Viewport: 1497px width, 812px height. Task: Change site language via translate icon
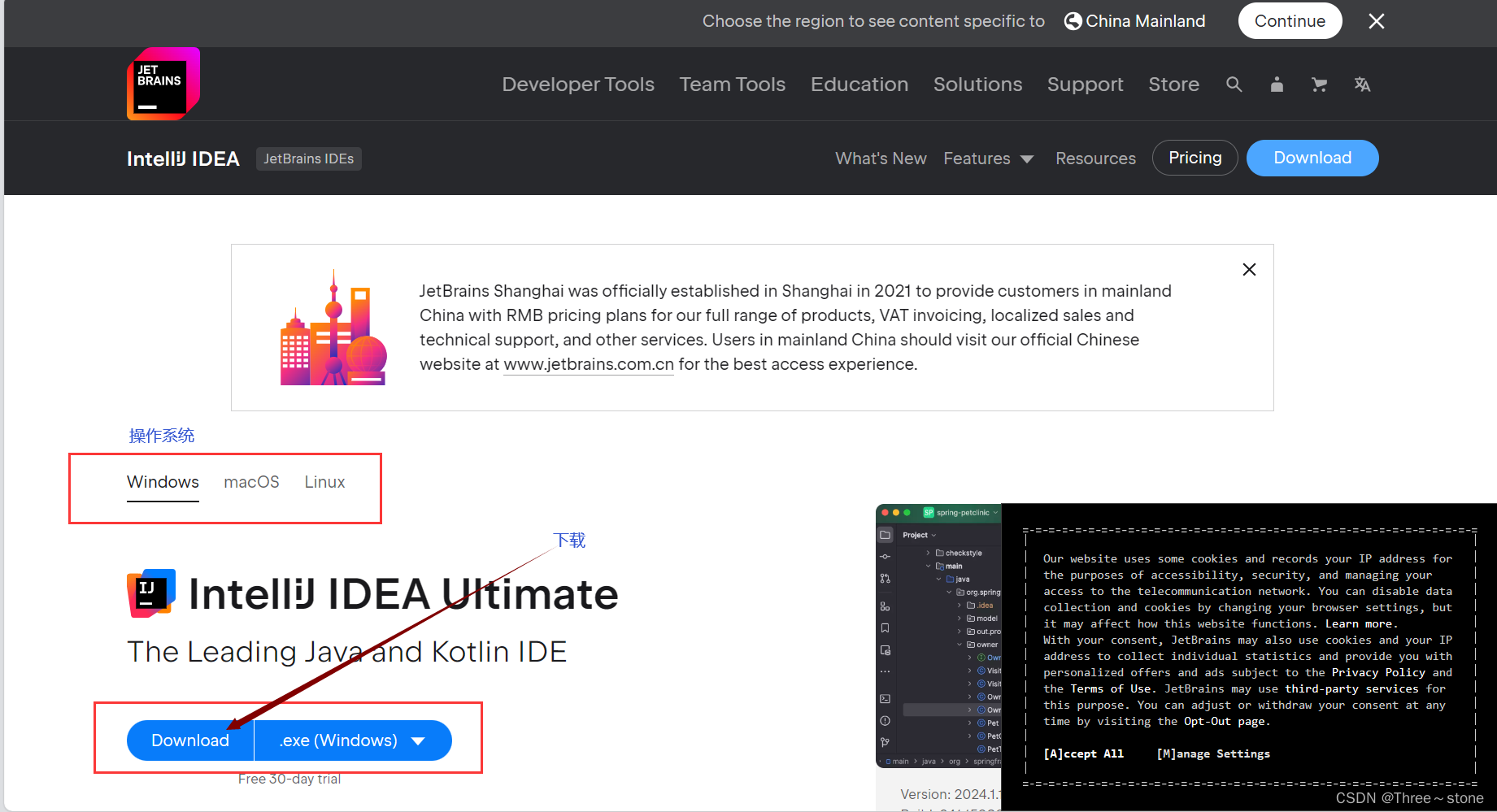1362,84
